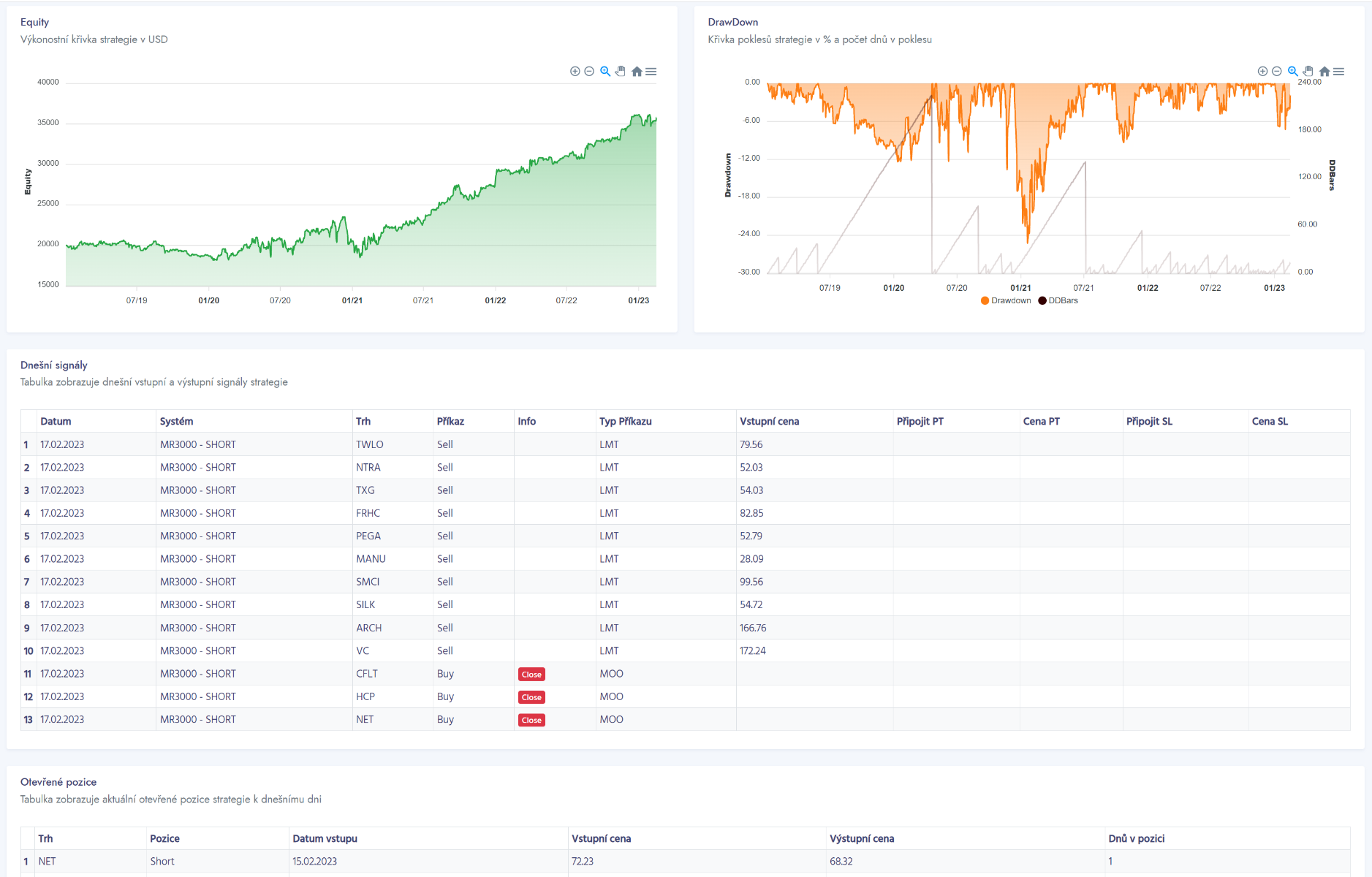Click the Datum column header in signals table
This screenshot has height=877, width=1372.
(56, 421)
